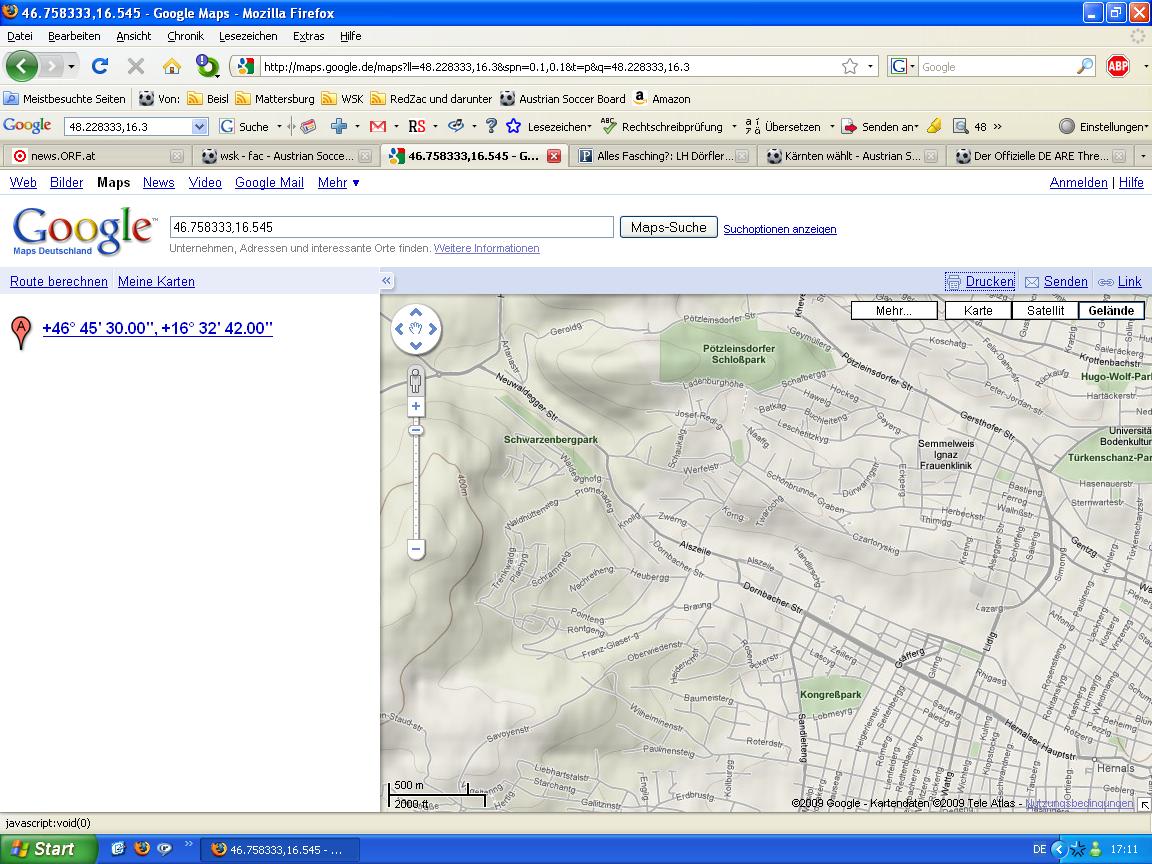Open the Adblock Plus ABP icon
The width and height of the screenshot is (1152, 864).
[x=1117, y=66]
